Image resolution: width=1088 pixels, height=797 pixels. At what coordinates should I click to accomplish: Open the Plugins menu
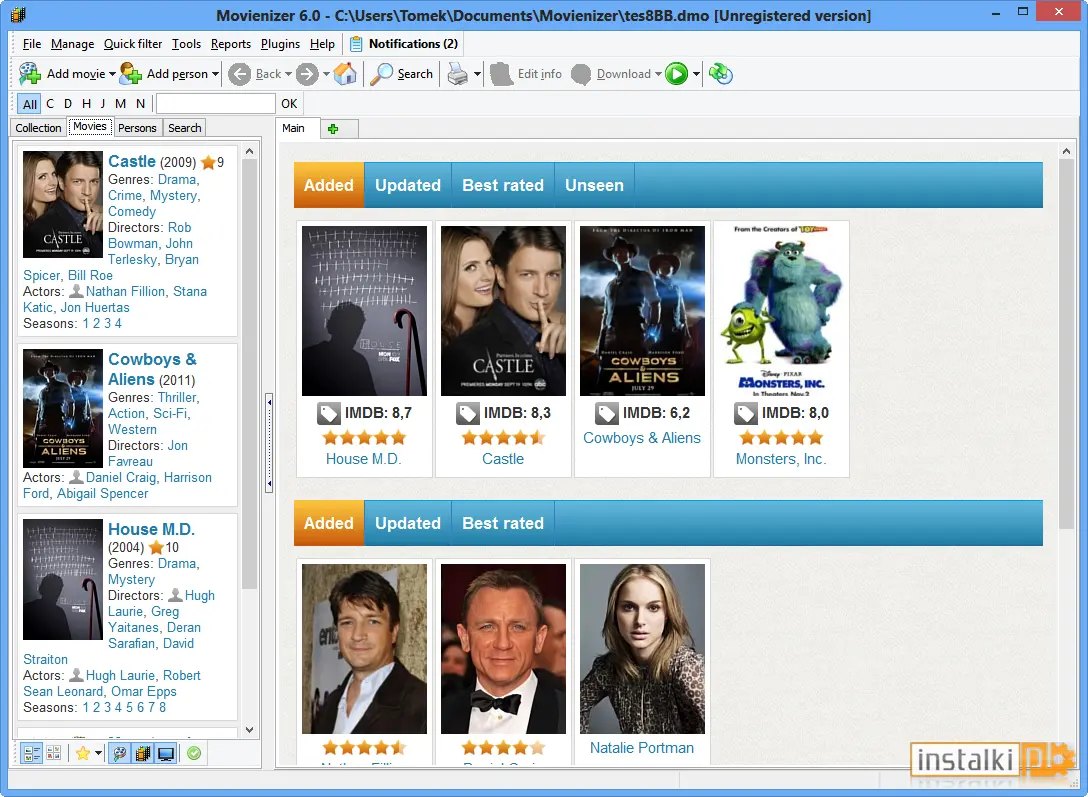tap(280, 44)
